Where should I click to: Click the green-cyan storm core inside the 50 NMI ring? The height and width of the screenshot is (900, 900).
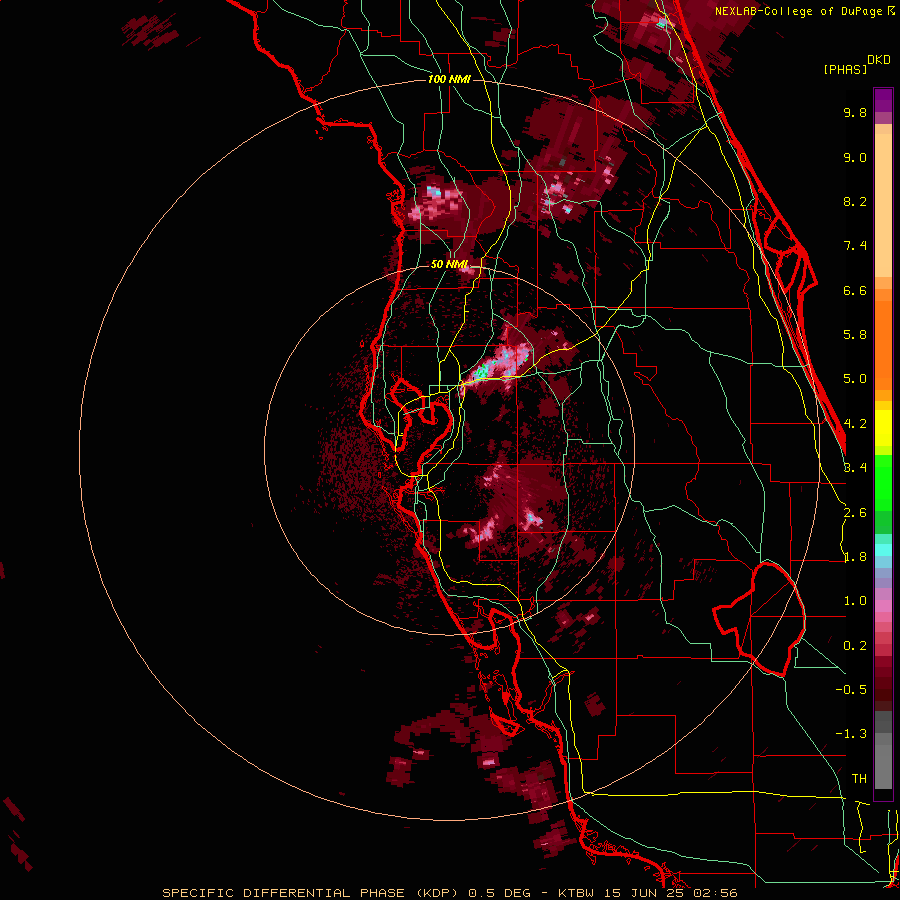pyautogui.click(x=482, y=371)
